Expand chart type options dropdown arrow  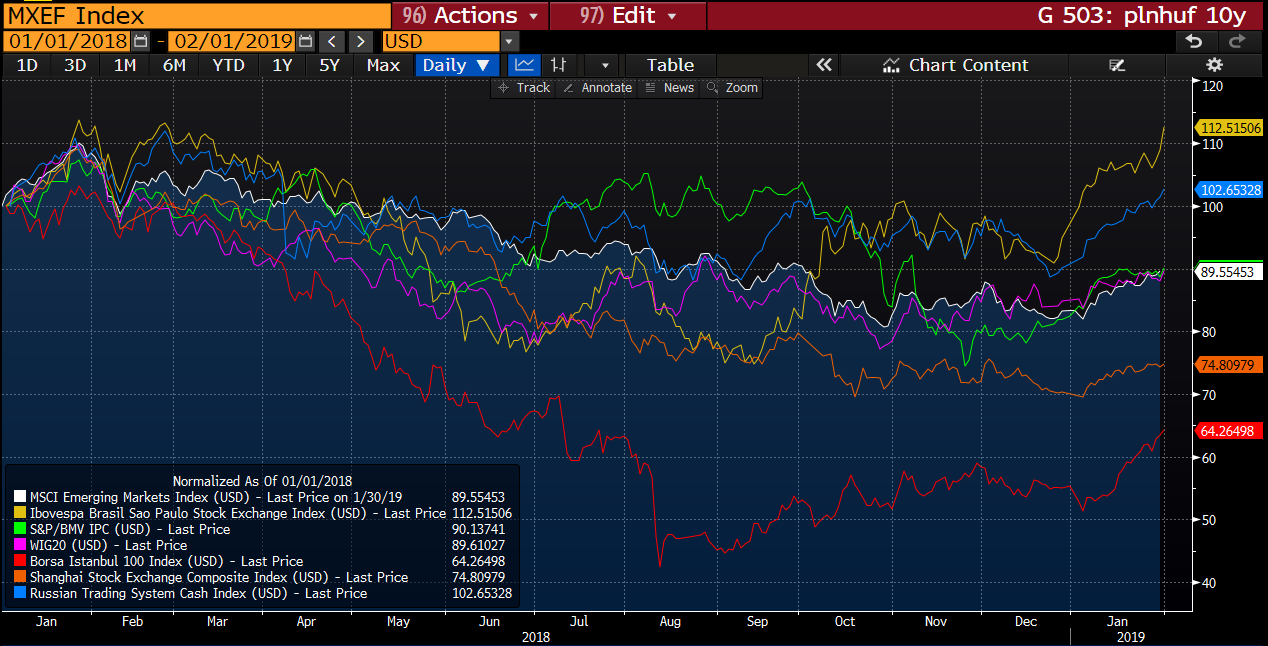(x=604, y=65)
